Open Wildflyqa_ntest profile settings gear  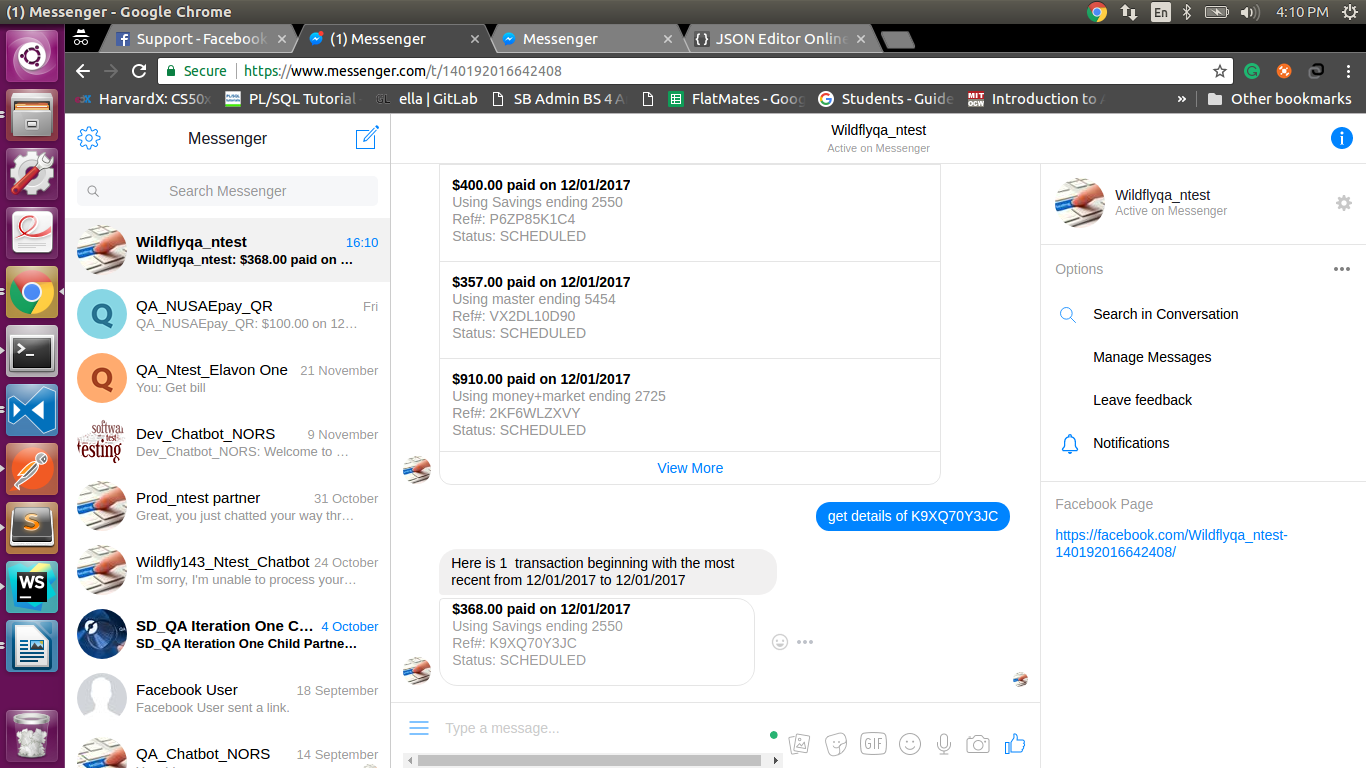tap(1344, 203)
